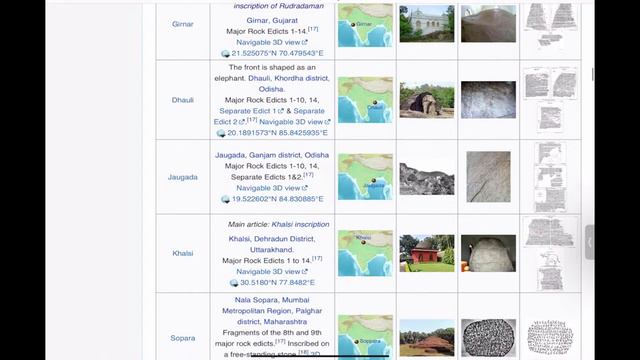
Task: Click the Khalsi location map thumbnail
Action: 365,253
